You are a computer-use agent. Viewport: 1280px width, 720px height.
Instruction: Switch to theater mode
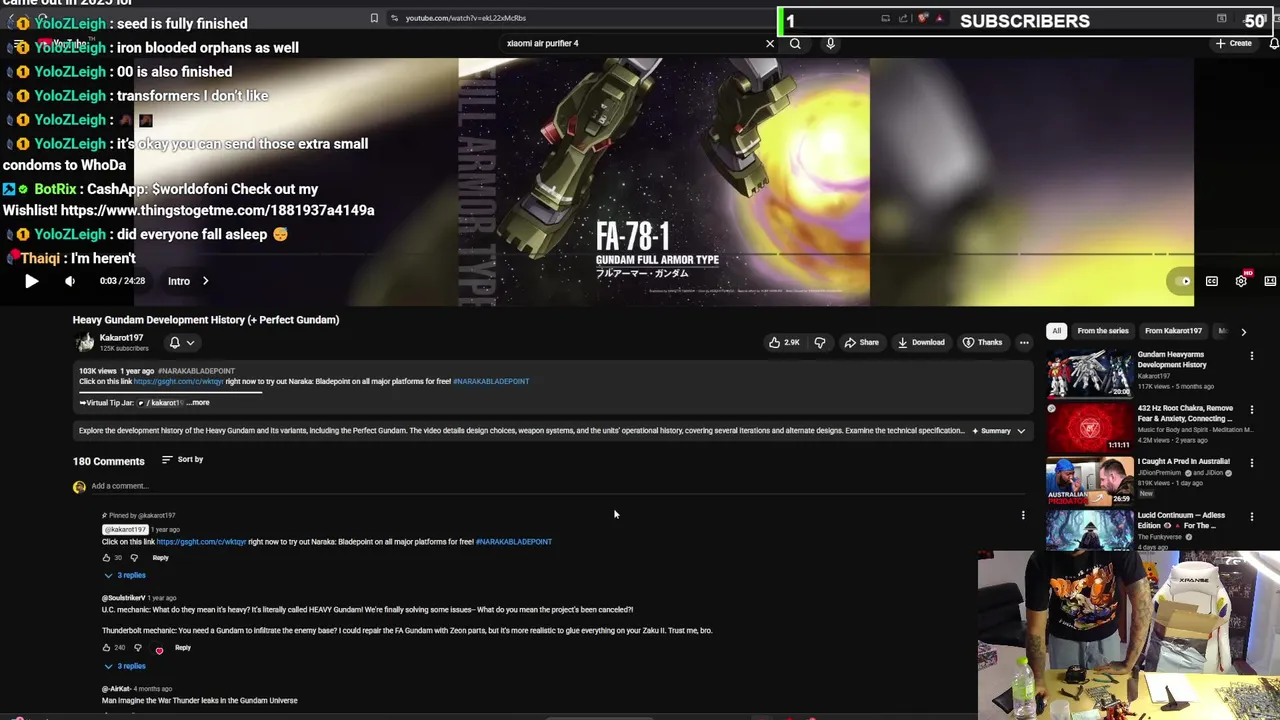point(1270,281)
